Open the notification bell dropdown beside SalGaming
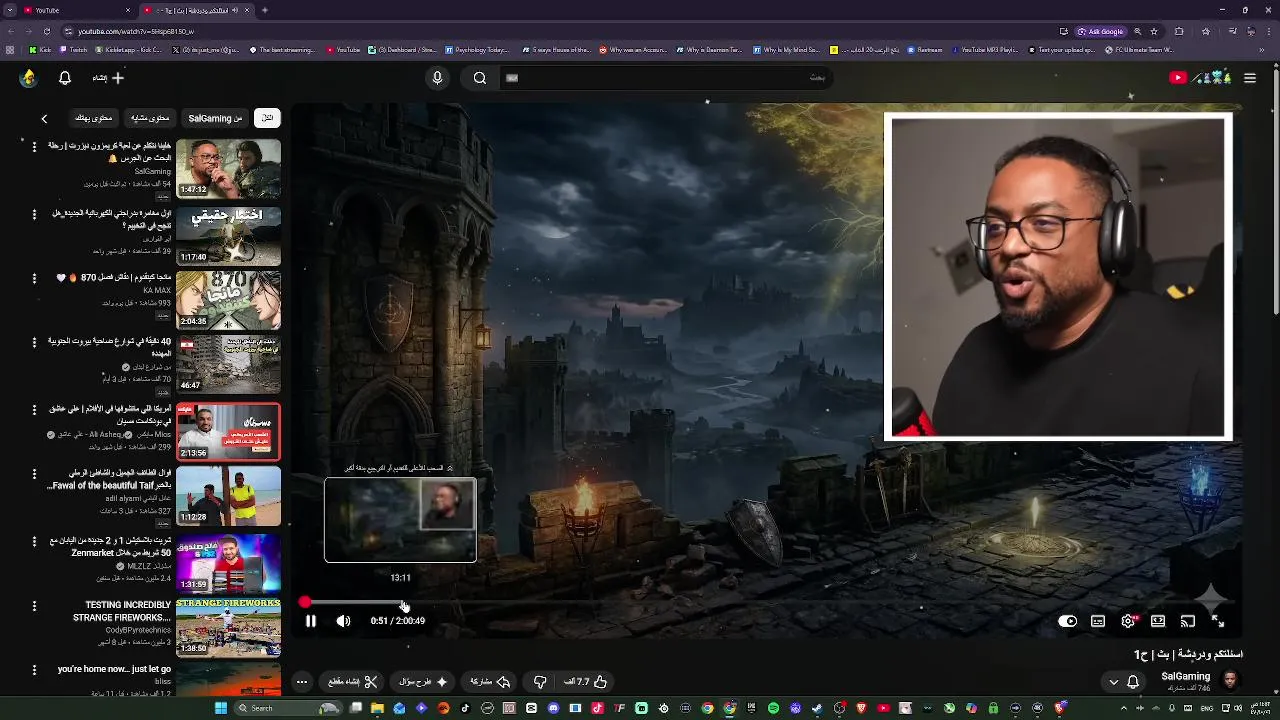Viewport: 1280px width, 720px height. click(x=1123, y=682)
